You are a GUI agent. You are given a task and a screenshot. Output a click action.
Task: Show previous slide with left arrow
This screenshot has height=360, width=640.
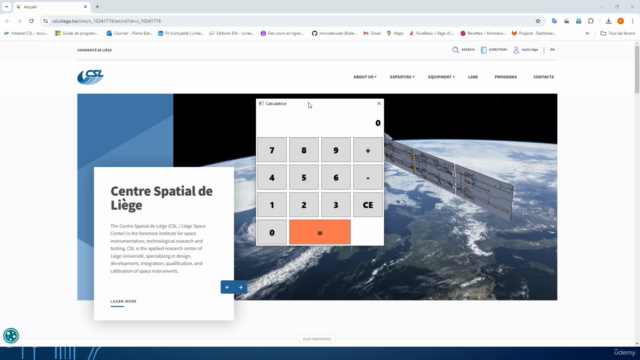click(227, 287)
